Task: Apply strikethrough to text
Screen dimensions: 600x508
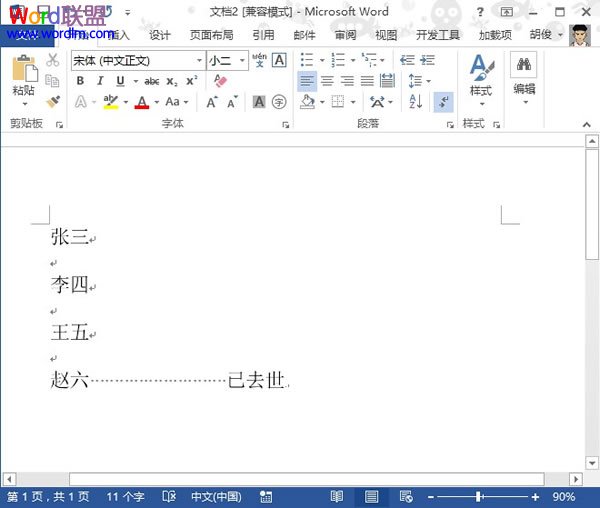Action: (x=152, y=81)
